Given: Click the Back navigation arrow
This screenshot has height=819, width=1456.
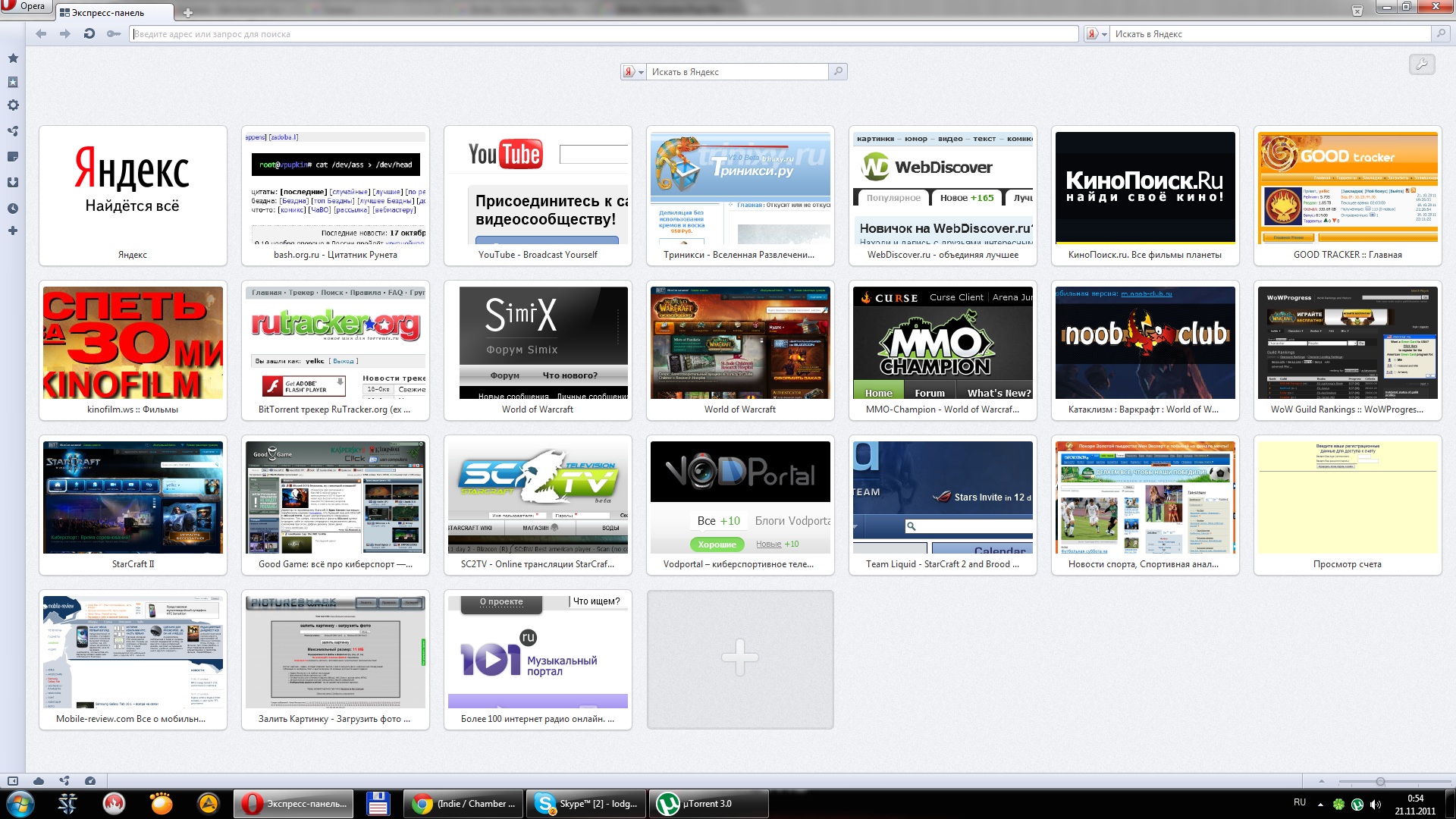Looking at the screenshot, I should [x=41, y=33].
